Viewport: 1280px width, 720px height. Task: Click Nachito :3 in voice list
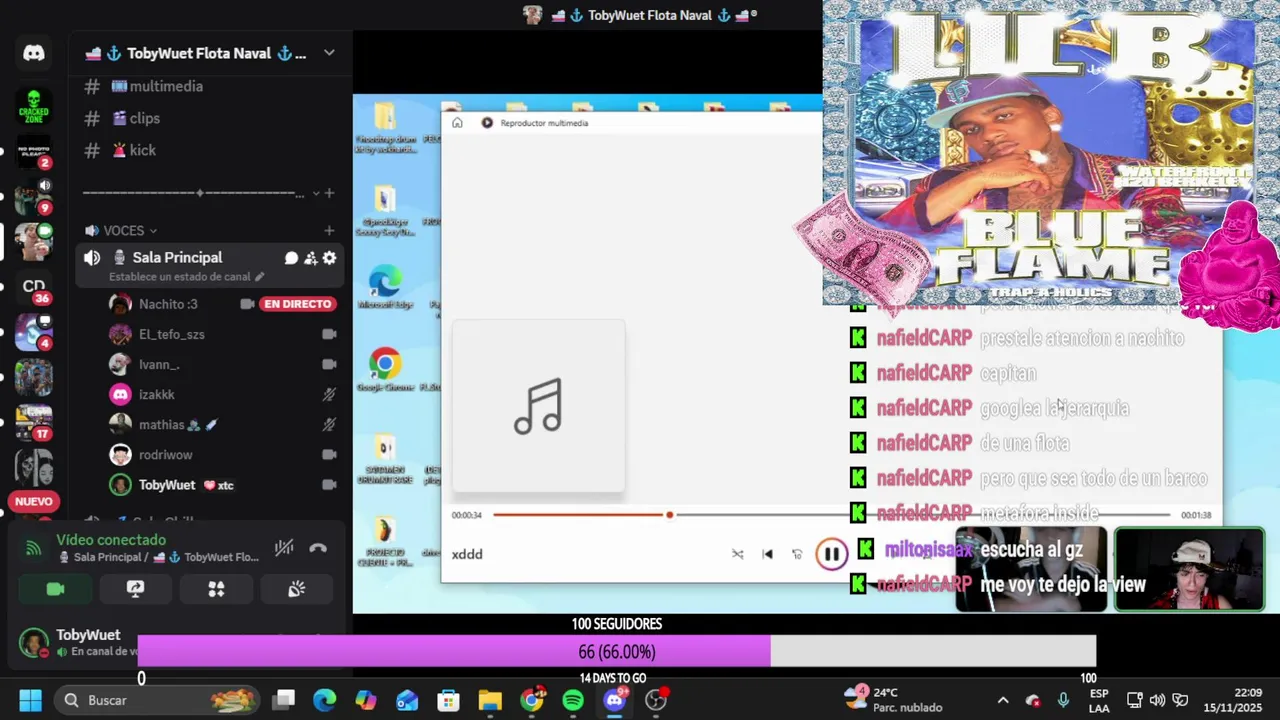click(x=168, y=304)
